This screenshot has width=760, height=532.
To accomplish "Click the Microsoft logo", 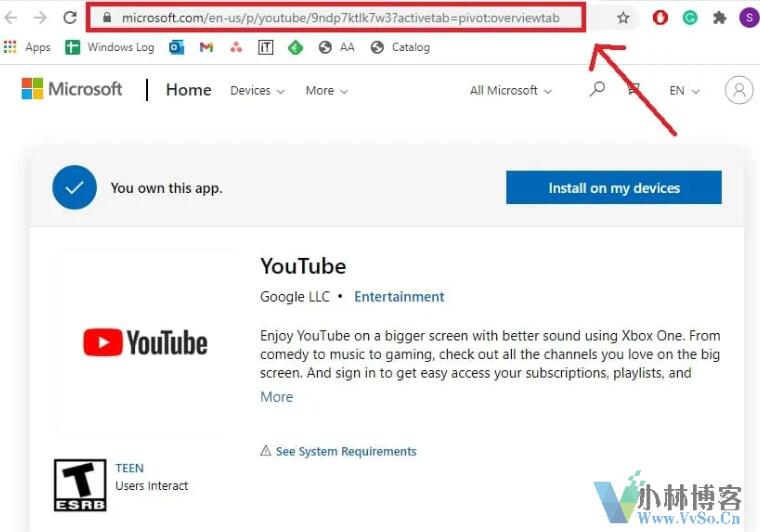I will [x=72, y=89].
